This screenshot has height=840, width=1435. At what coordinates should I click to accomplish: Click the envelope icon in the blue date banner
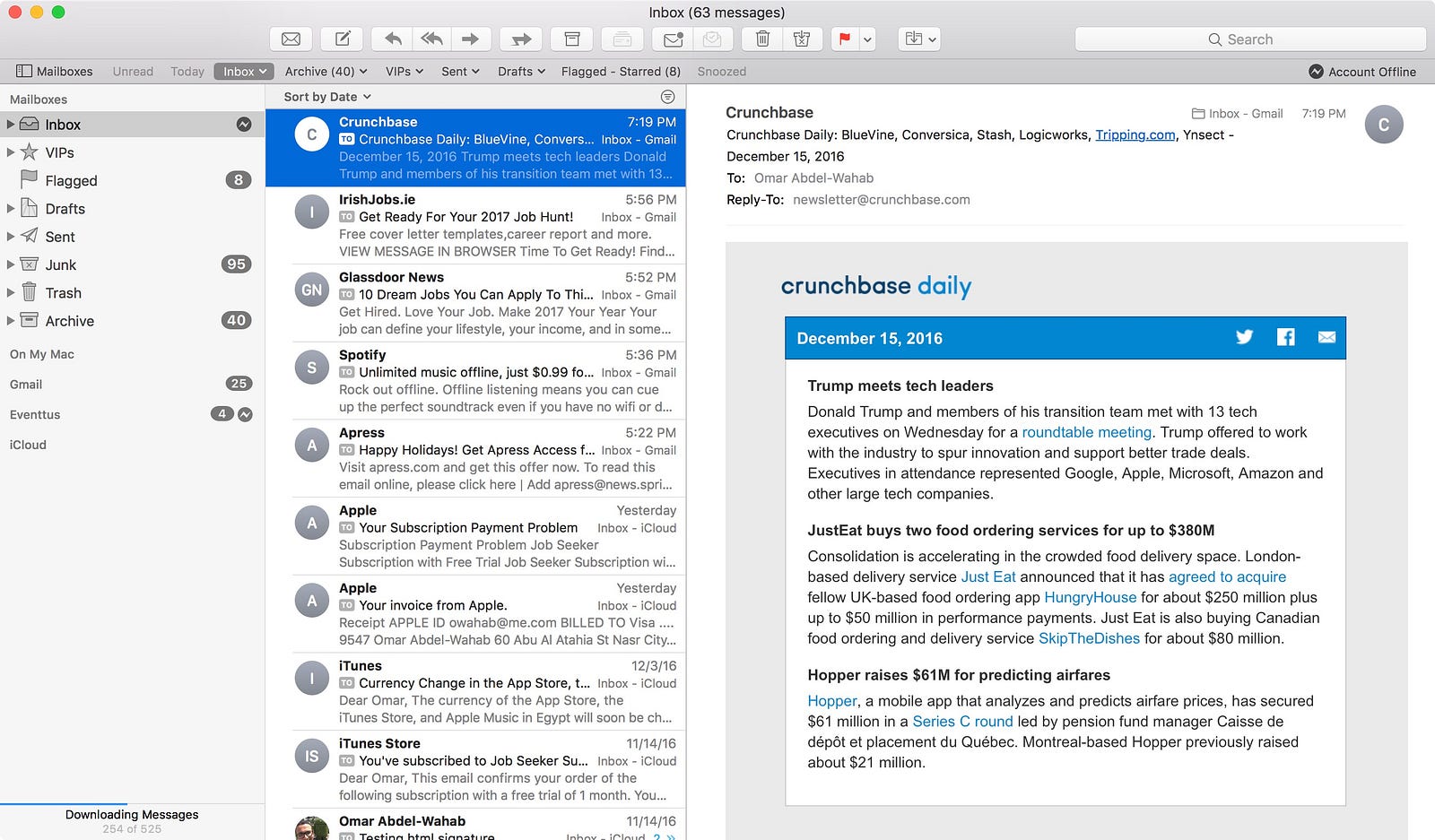pyautogui.click(x=1326, y=337)
